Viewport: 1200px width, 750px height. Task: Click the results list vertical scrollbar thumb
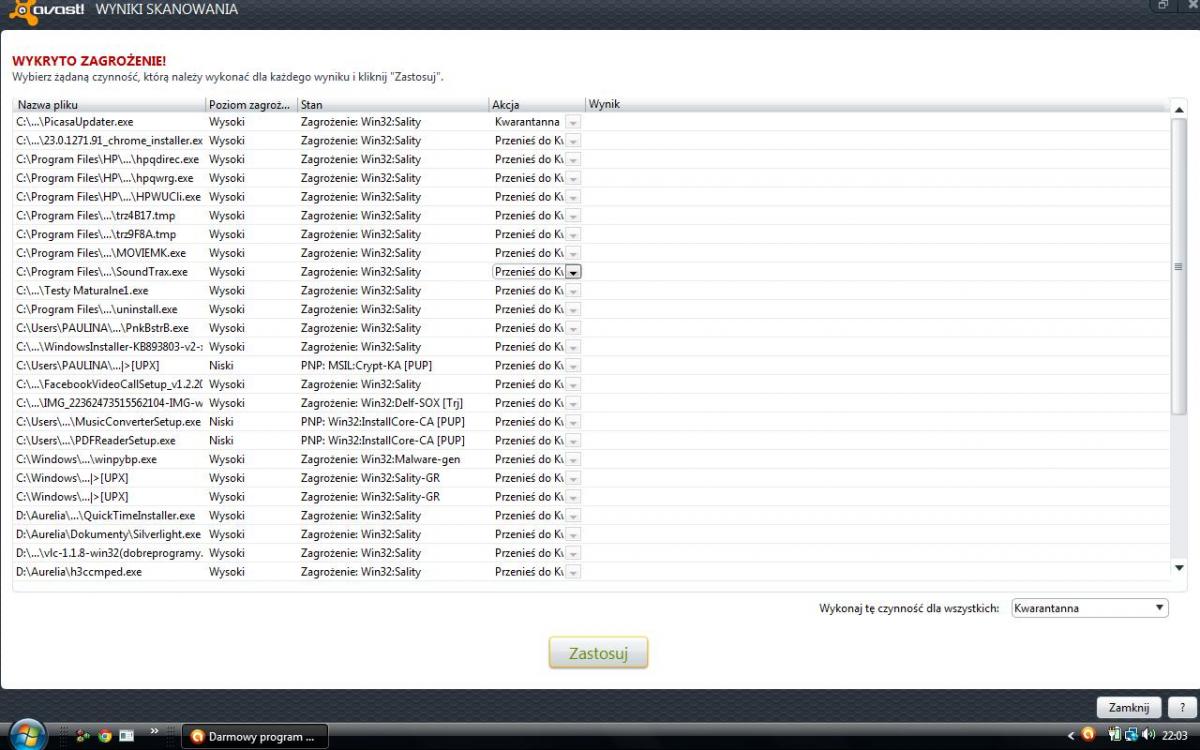pos(1178,267)
